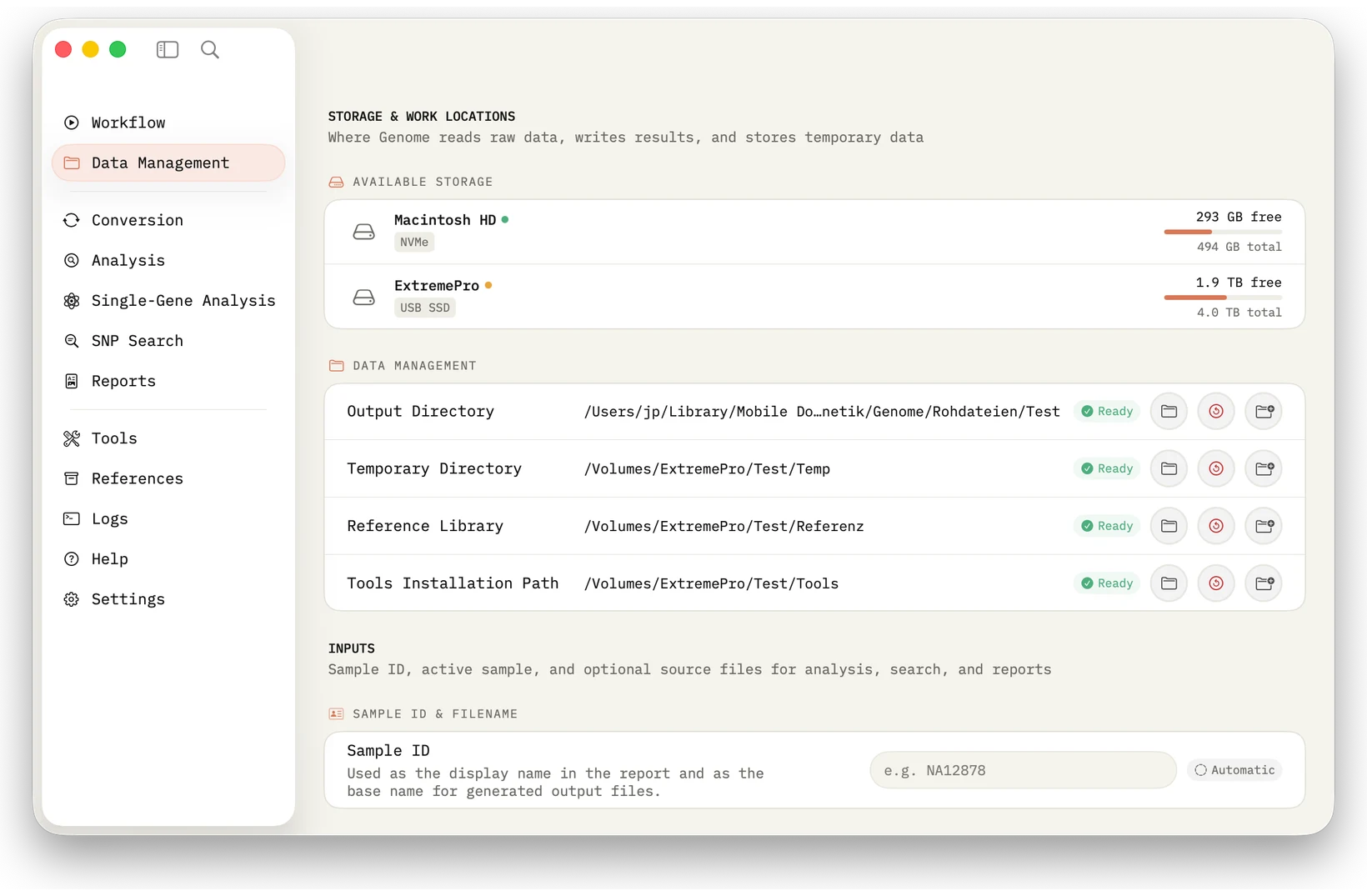Reset the Tools Installation Path
The image size is (1367, 896).
coord(1216,583)
